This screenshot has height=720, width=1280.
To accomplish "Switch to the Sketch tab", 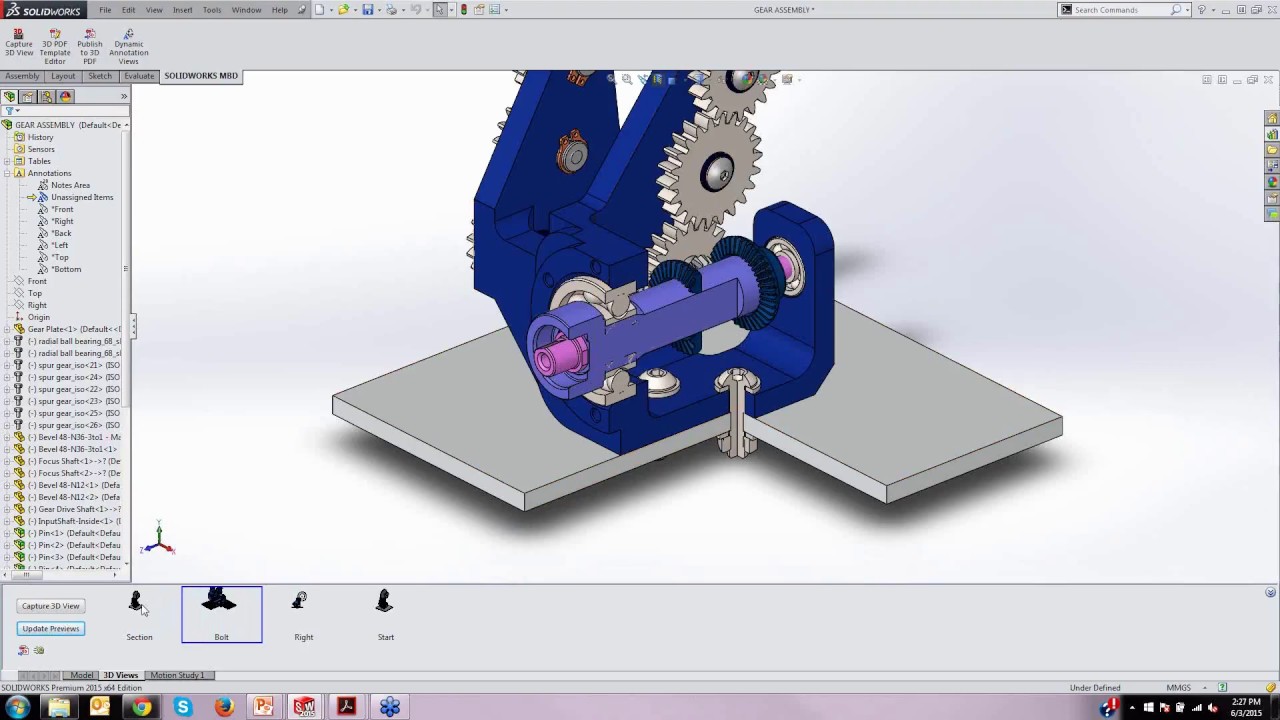I will (x=100, y=76).
